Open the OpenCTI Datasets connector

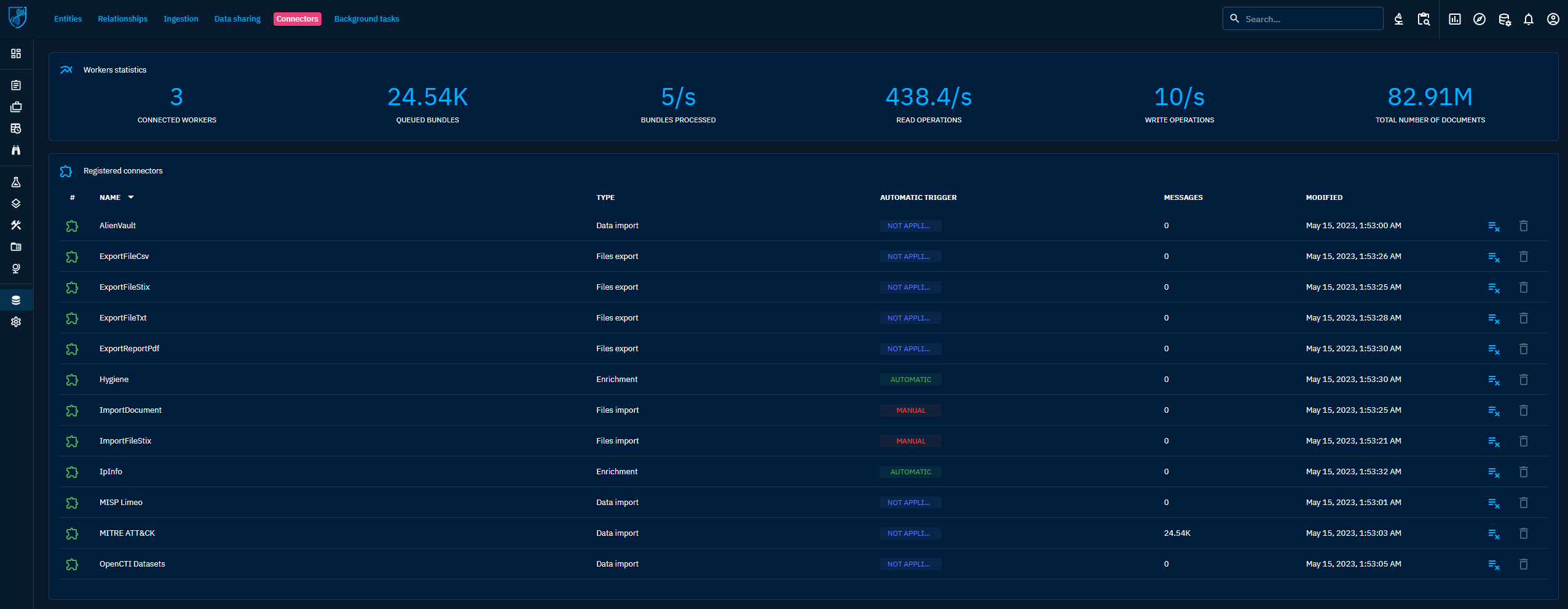pyautogui.click(x=132, y=564)
